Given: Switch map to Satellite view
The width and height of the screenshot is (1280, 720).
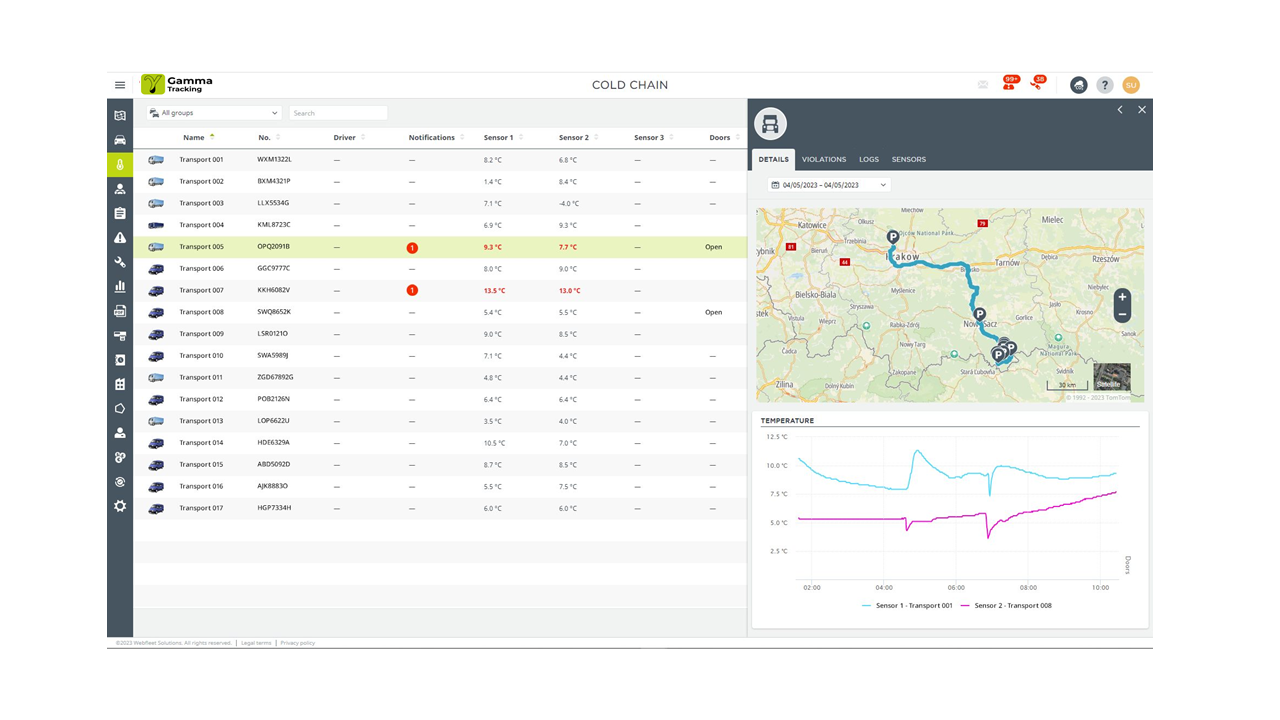Looking at the screenshot, I should pos(1111,377).
